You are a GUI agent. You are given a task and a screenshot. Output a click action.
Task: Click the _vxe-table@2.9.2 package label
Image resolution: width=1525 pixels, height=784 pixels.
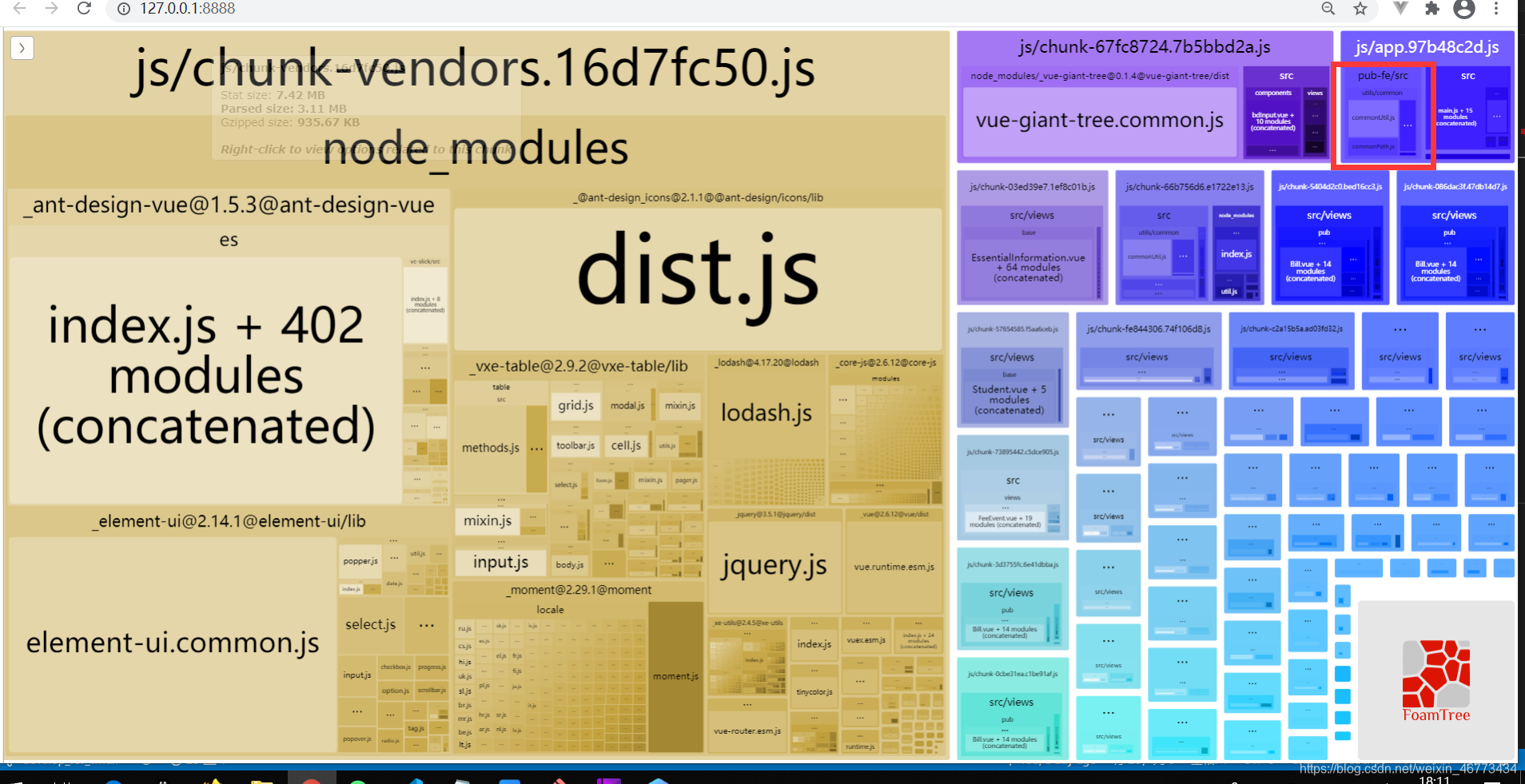coord(578,367)
